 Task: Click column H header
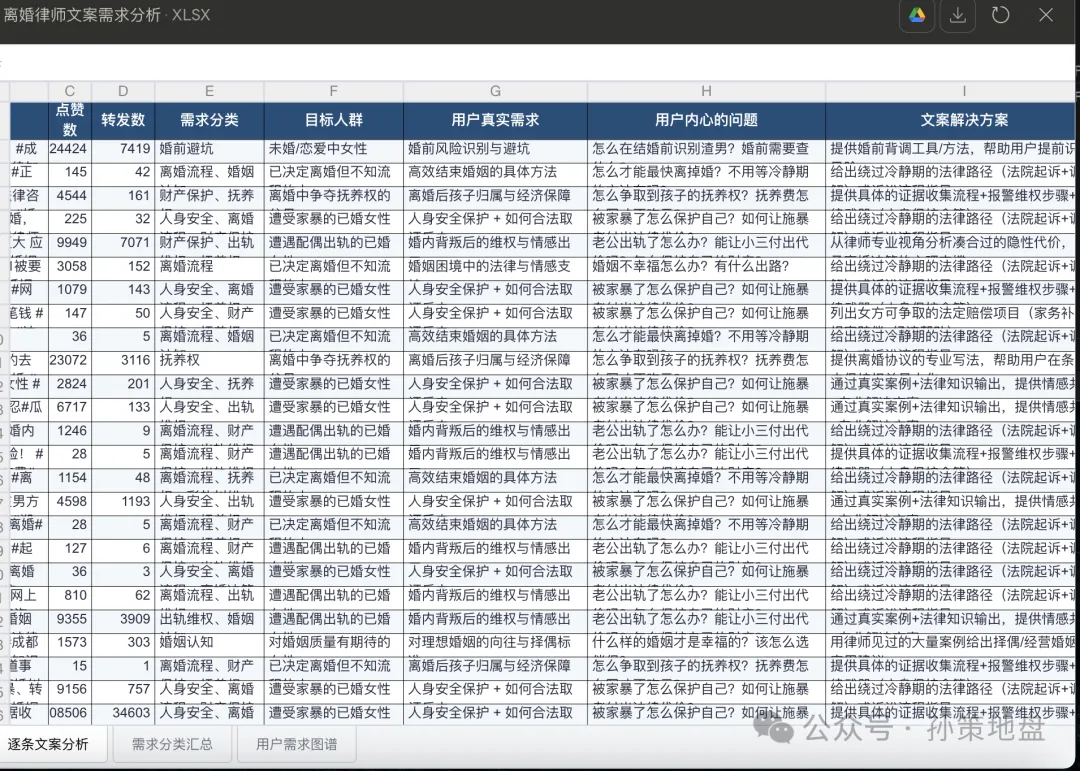[x=706, y=91]
